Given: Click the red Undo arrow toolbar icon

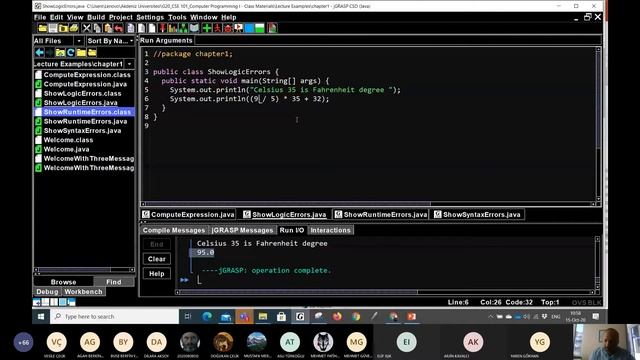Looking at the screenshot, I should [119, 28].
